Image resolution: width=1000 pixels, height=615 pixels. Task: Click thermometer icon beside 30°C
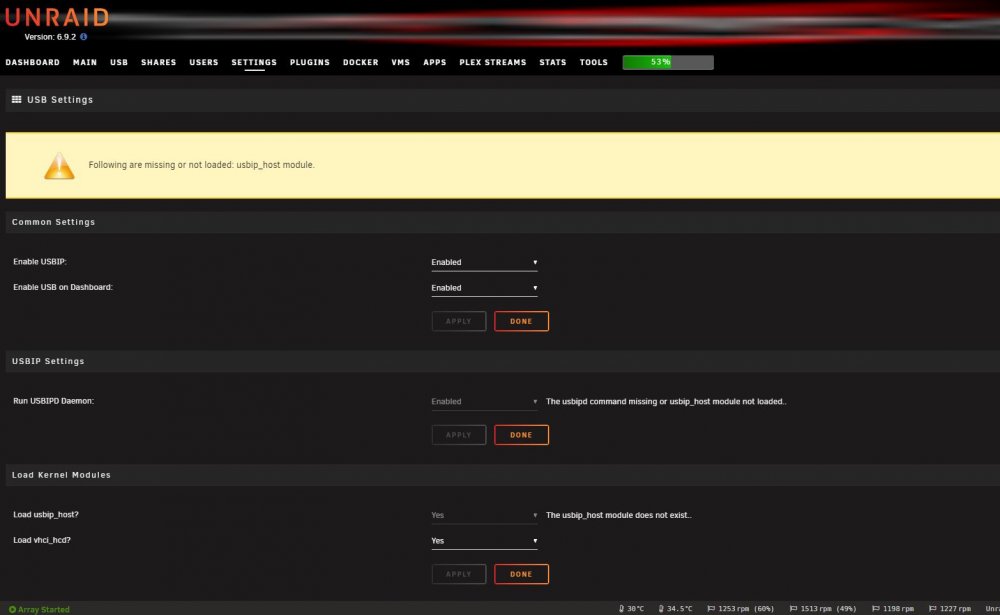coord(621,609)
